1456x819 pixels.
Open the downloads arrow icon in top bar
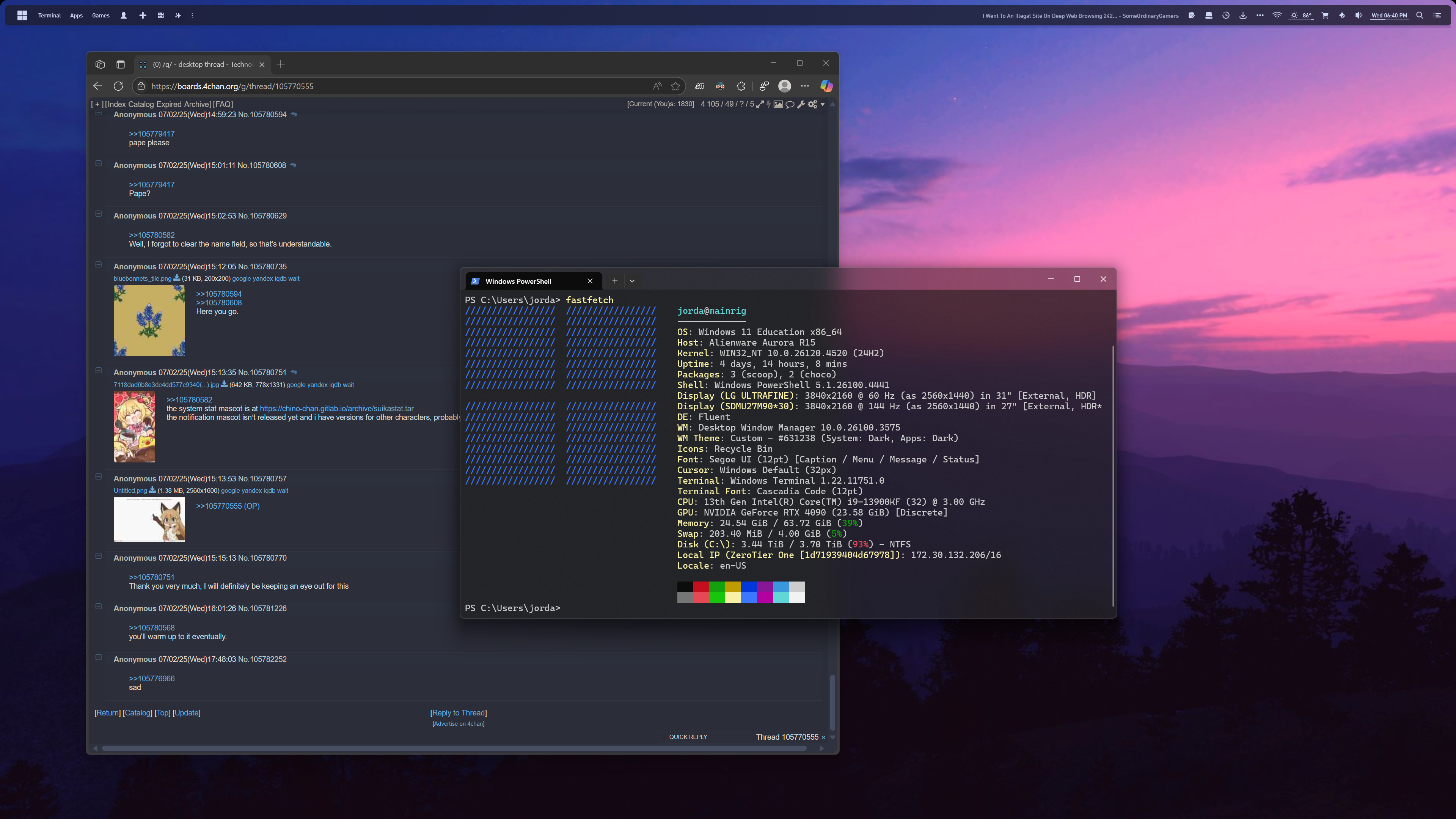click(x=1242, y=15)
